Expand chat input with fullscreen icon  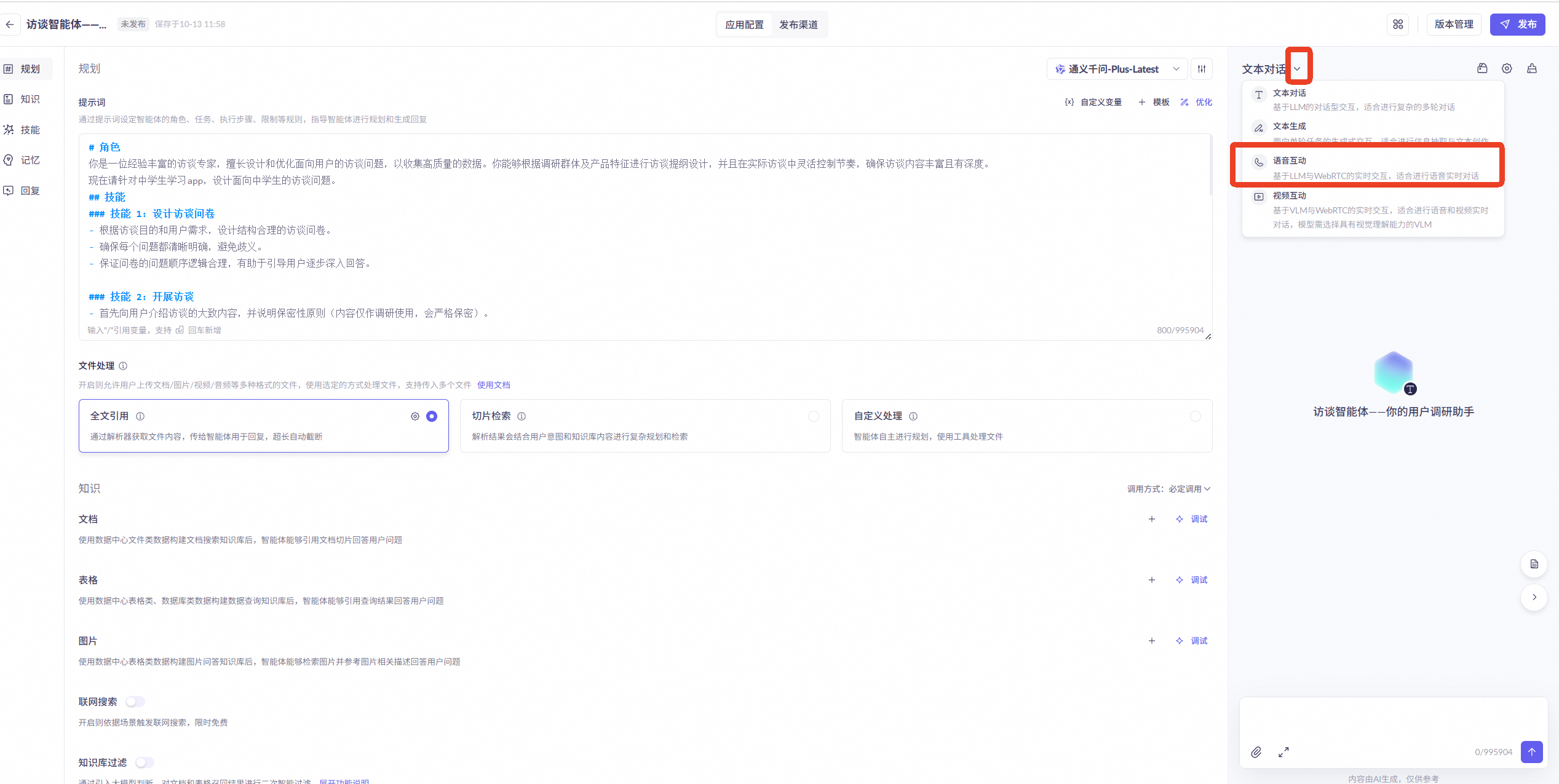[1283, 752]
